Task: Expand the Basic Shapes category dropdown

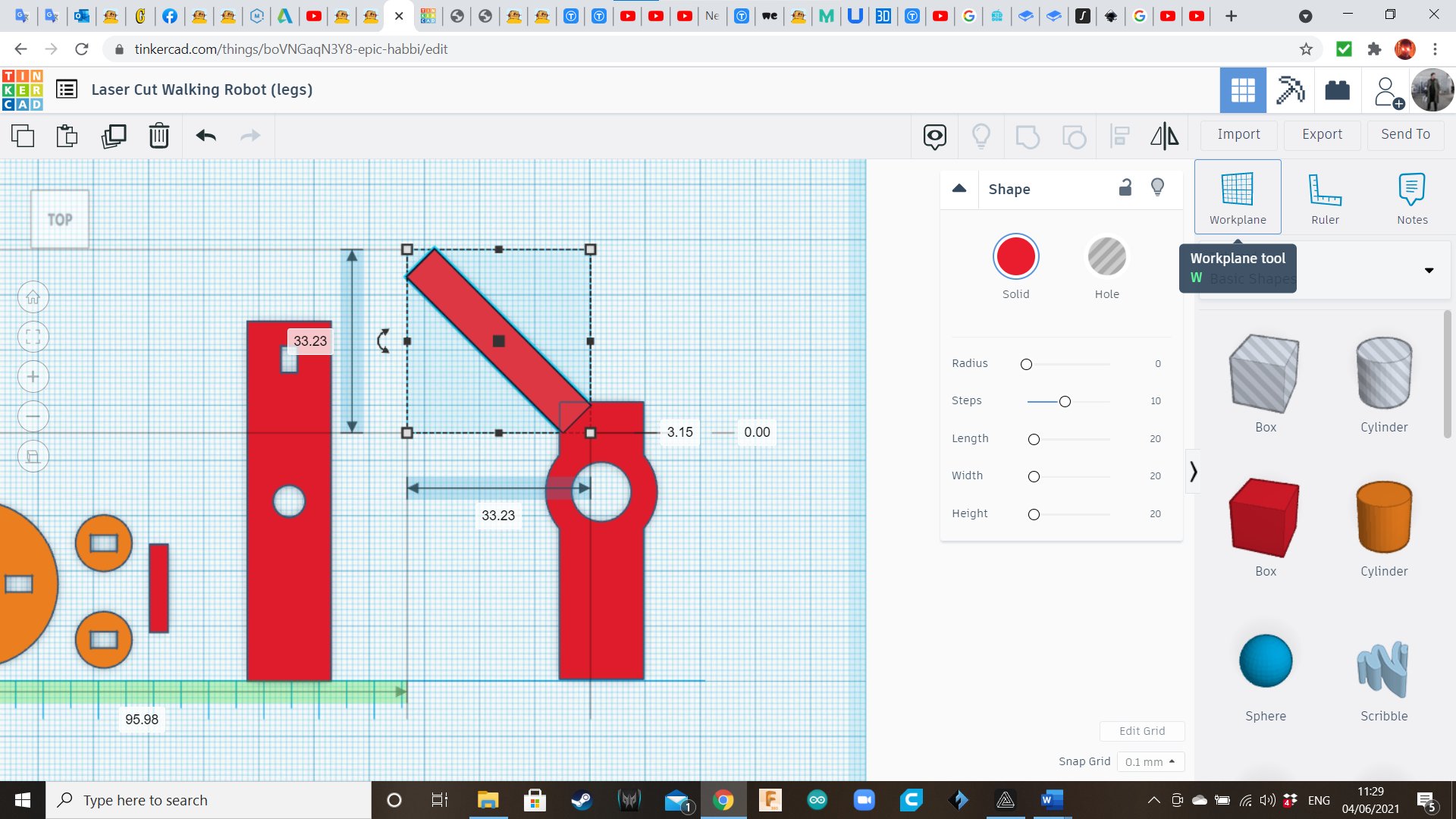Action: tap(1429, 271)
